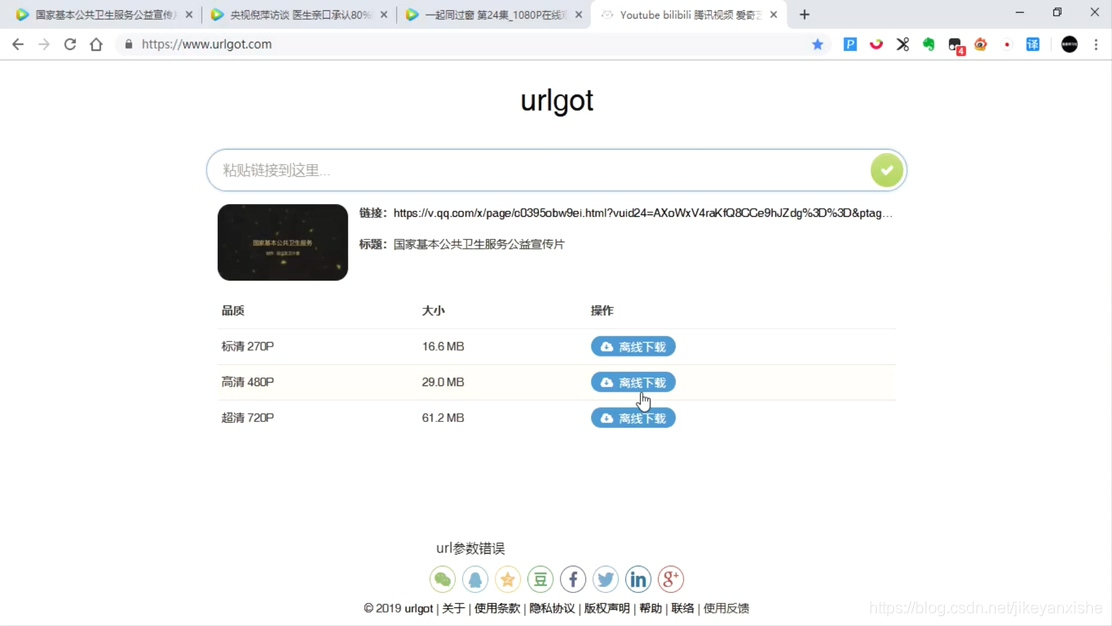Open the 版权声明 footer link
Viewport: 1112px width, 626px height.
tap(607, 608)
